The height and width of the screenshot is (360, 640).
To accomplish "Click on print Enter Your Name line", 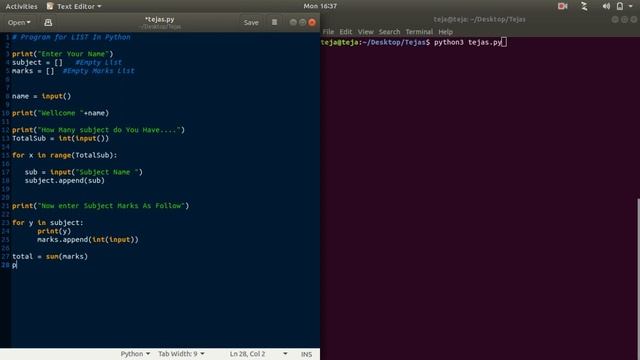I will [x=62, y=54].
